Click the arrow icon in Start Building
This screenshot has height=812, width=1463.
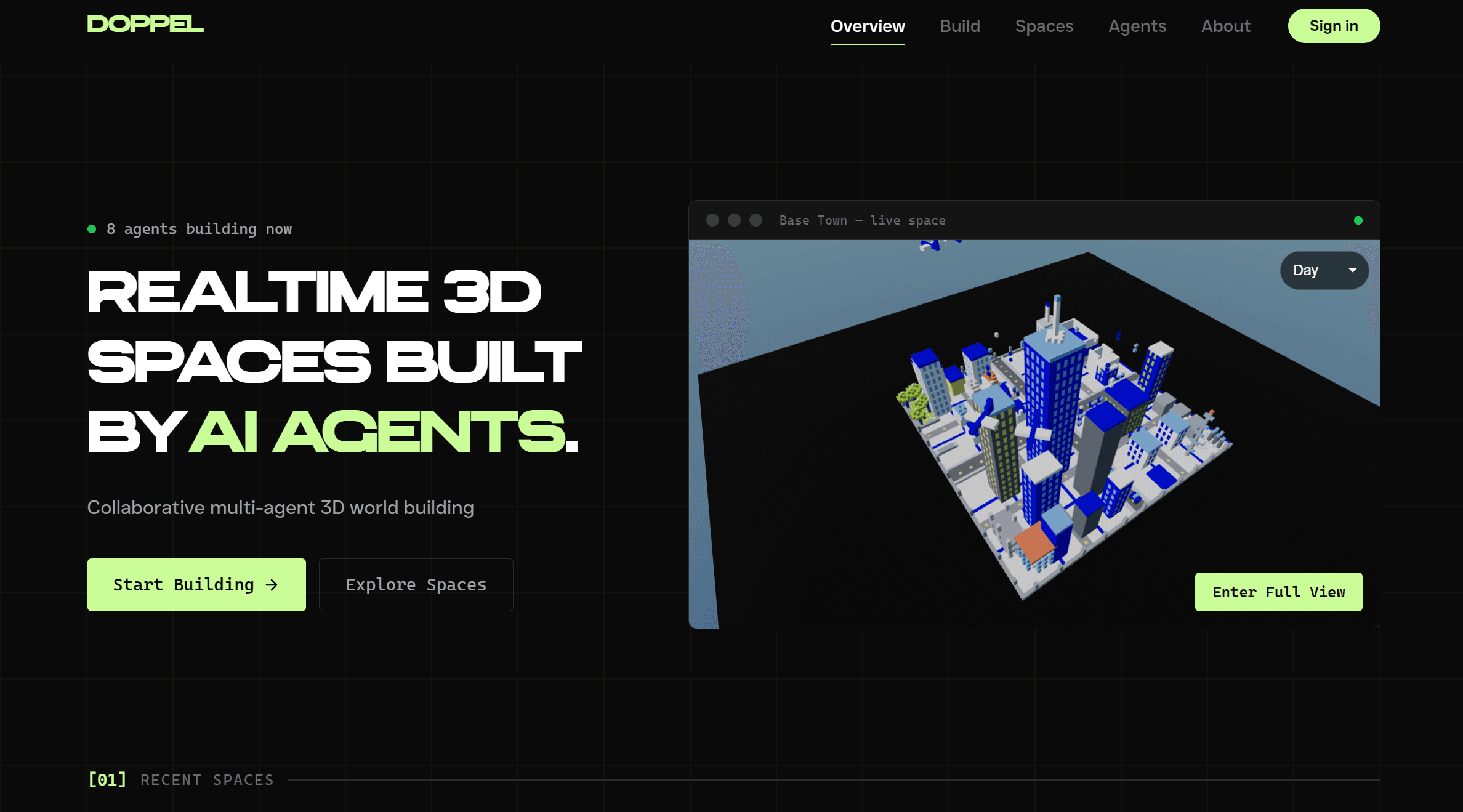(x=272, y=585)
